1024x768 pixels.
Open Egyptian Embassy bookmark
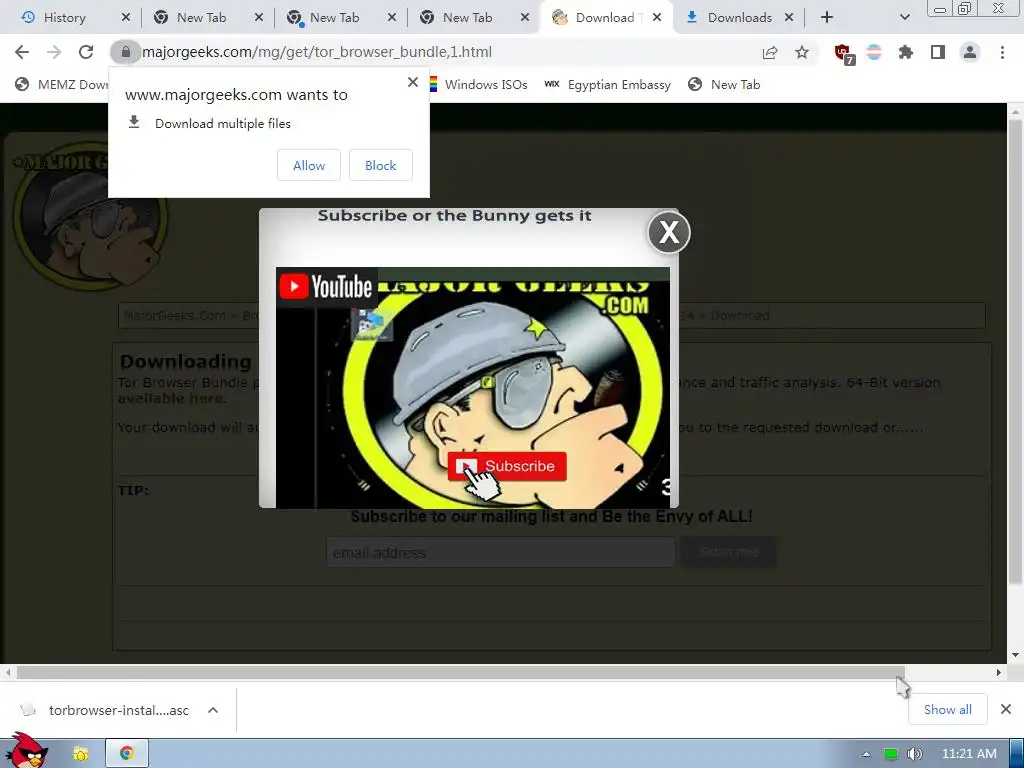(607, 84)
